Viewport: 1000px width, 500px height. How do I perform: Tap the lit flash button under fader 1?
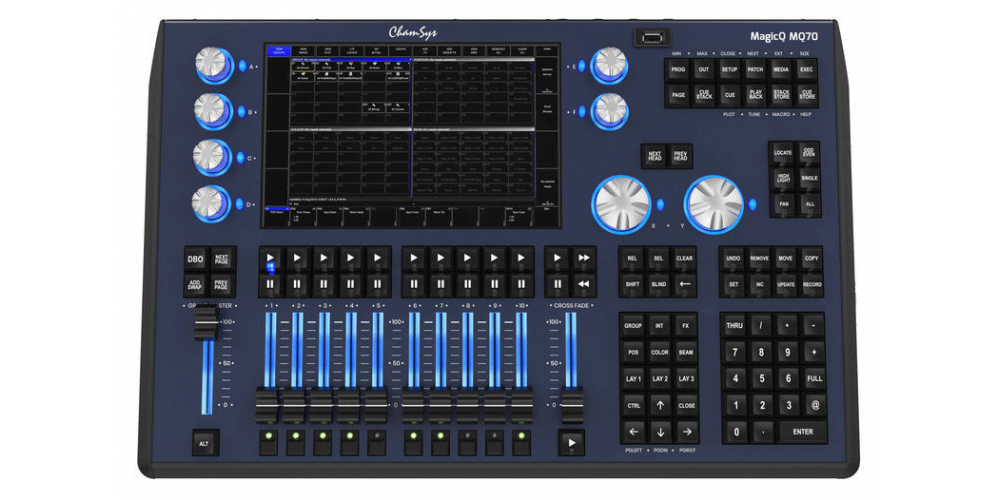[x=269, y=442]
